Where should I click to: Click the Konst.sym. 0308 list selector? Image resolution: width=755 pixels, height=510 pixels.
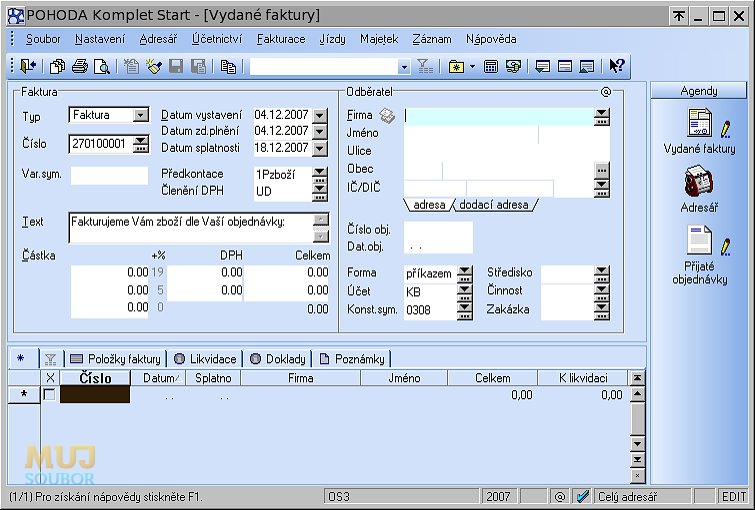click(x=465, y=310)
